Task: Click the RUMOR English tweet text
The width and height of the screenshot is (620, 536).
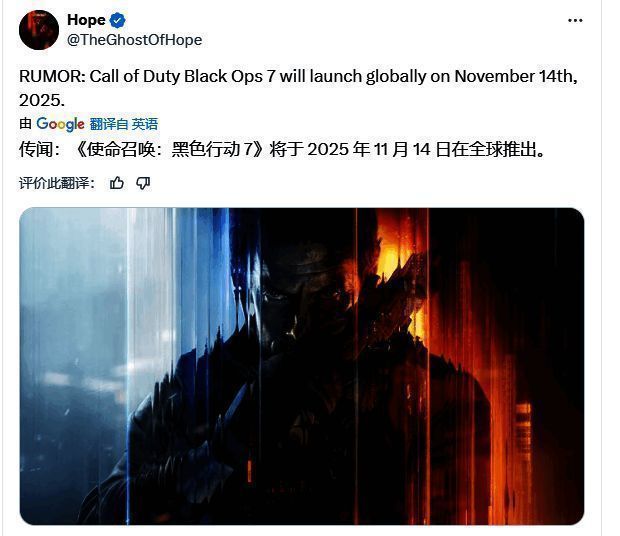Action: pyautogui.click(x=299, y=88)
